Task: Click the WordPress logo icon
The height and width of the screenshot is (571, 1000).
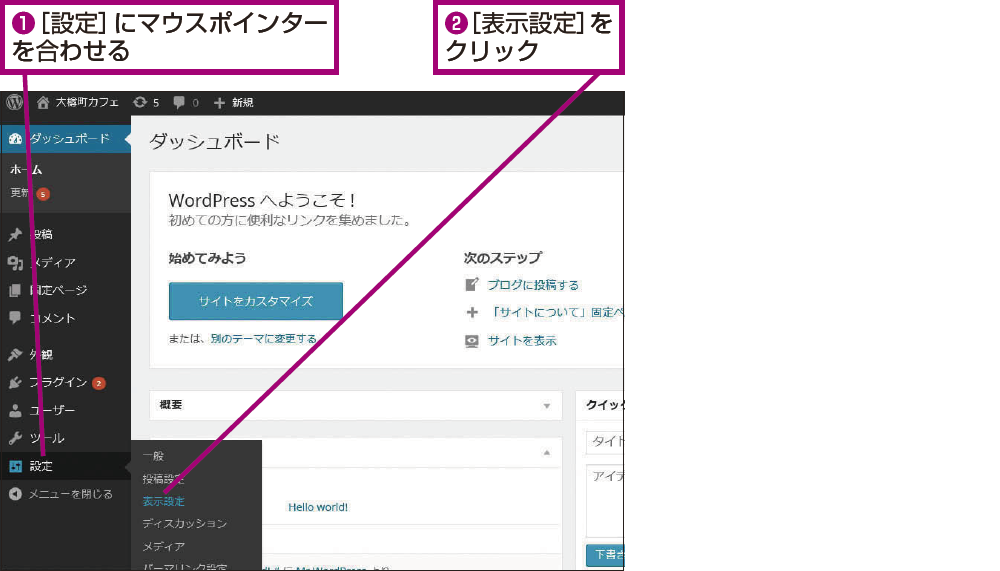Action: [15, 102]
